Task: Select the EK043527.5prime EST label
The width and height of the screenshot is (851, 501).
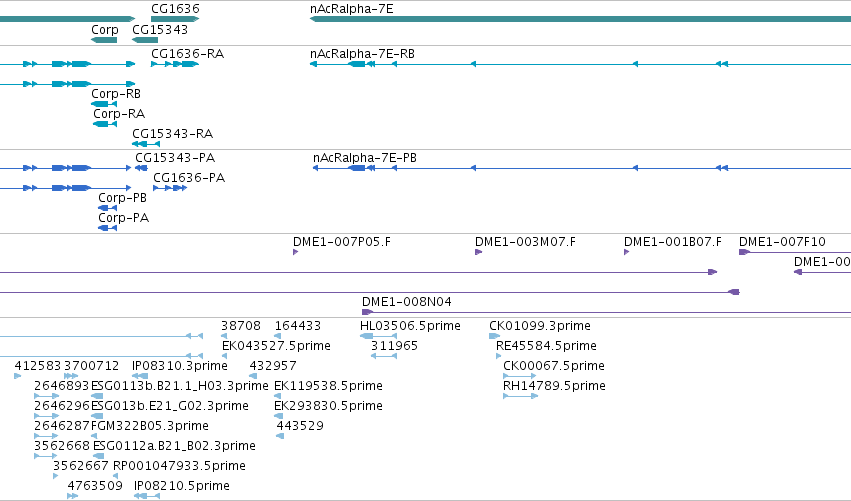Action: pyautogui.click(x=276, y=346)
